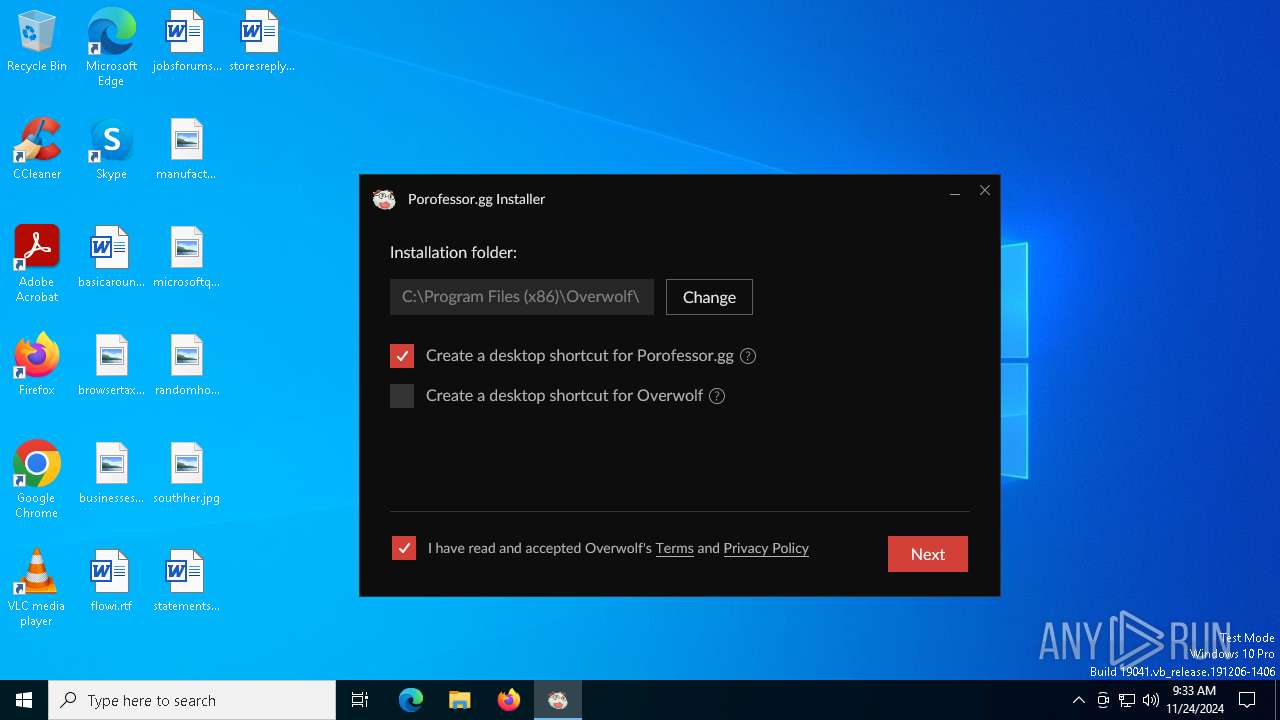Open Firefox from the taskbar
The image size is (1280, 720).
tap(509, 700)
